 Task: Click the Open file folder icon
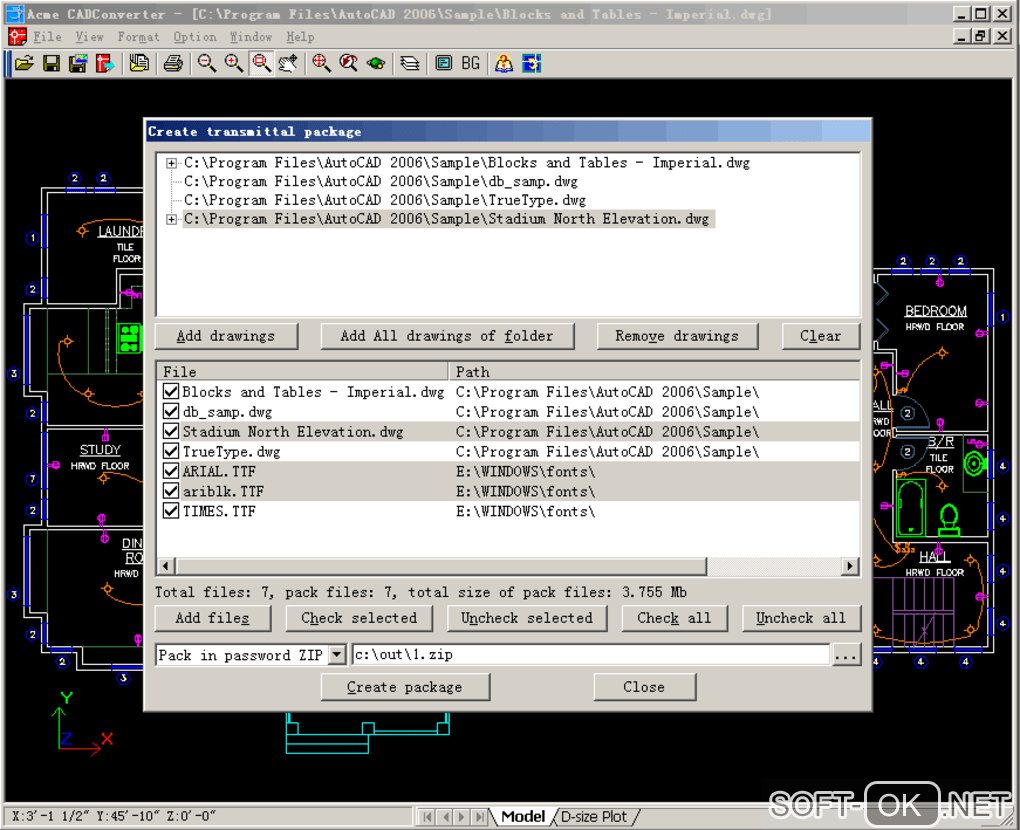point(23,64)
